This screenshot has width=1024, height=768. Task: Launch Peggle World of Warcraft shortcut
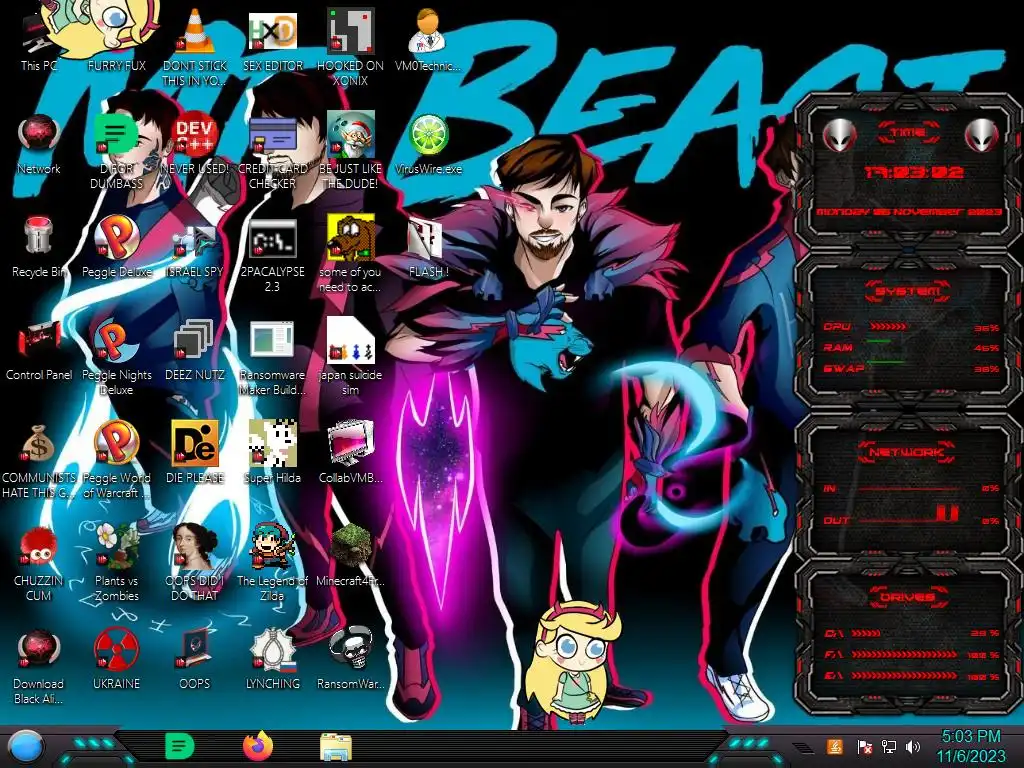pyautogui.click(x=116, y=459)
